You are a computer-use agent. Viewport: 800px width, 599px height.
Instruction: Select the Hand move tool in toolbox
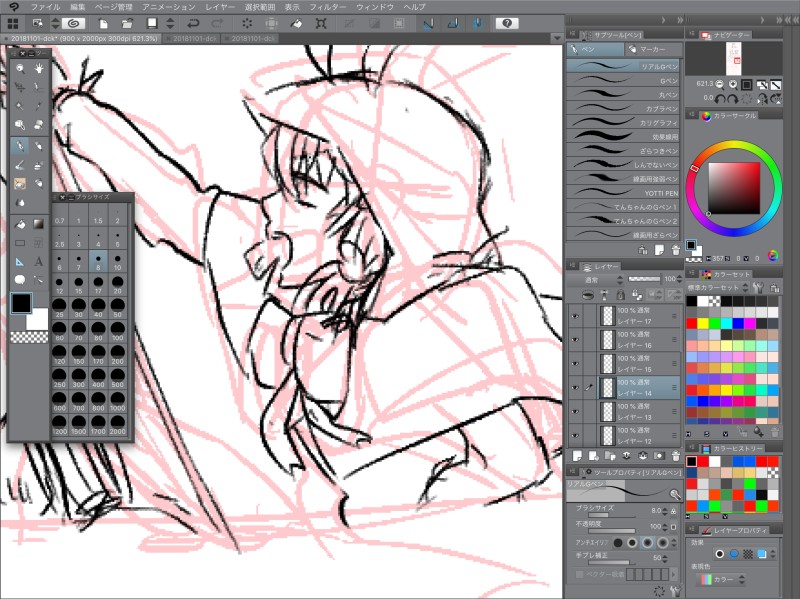point(39,68)
